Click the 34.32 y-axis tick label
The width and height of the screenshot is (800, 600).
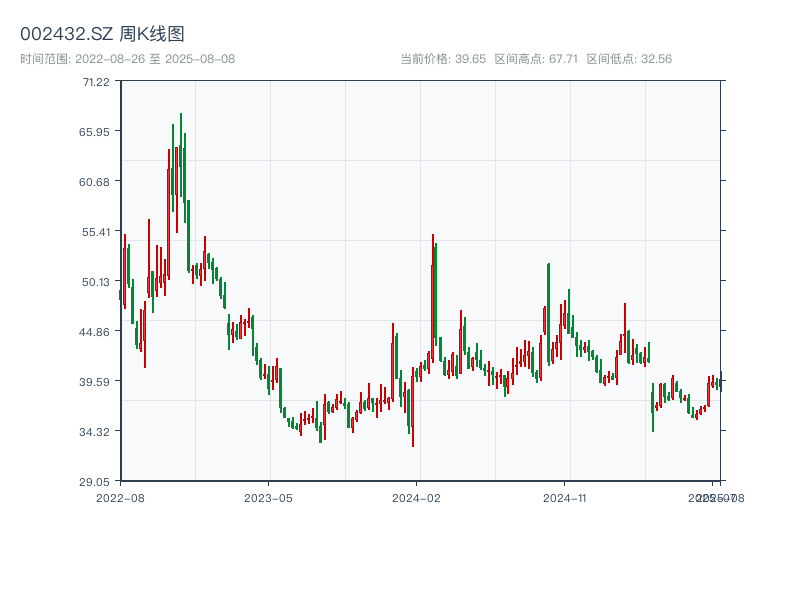coord(96,432)
